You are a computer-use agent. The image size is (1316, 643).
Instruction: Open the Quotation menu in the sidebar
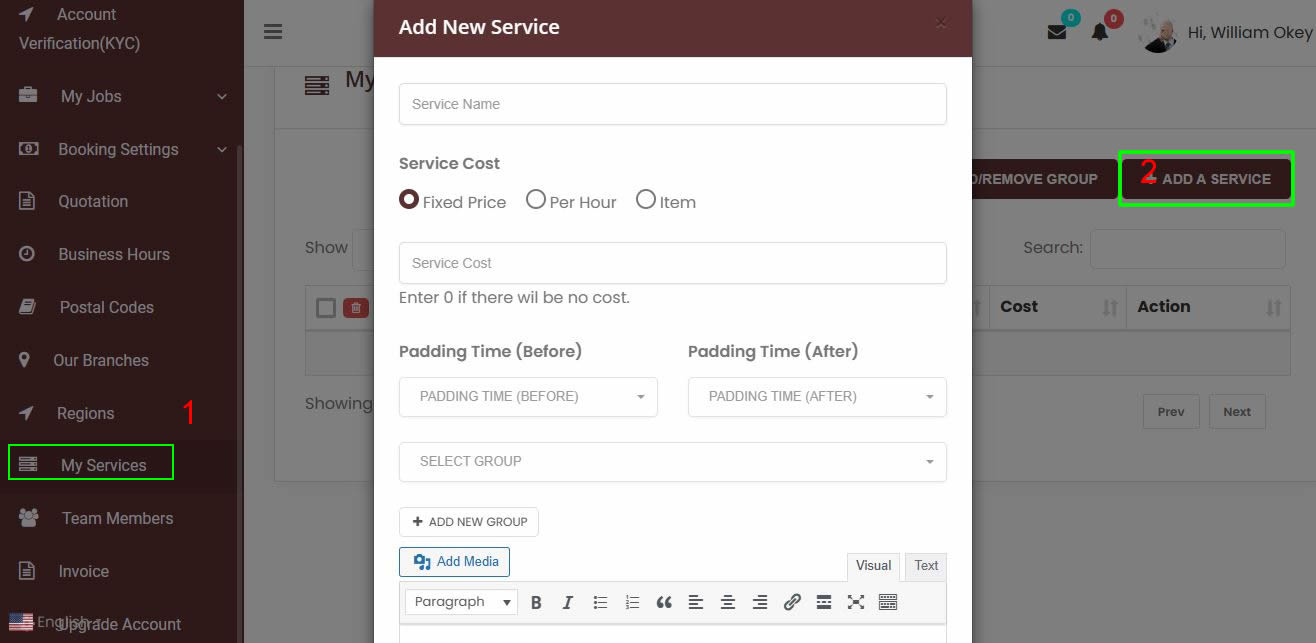[91, 201]
